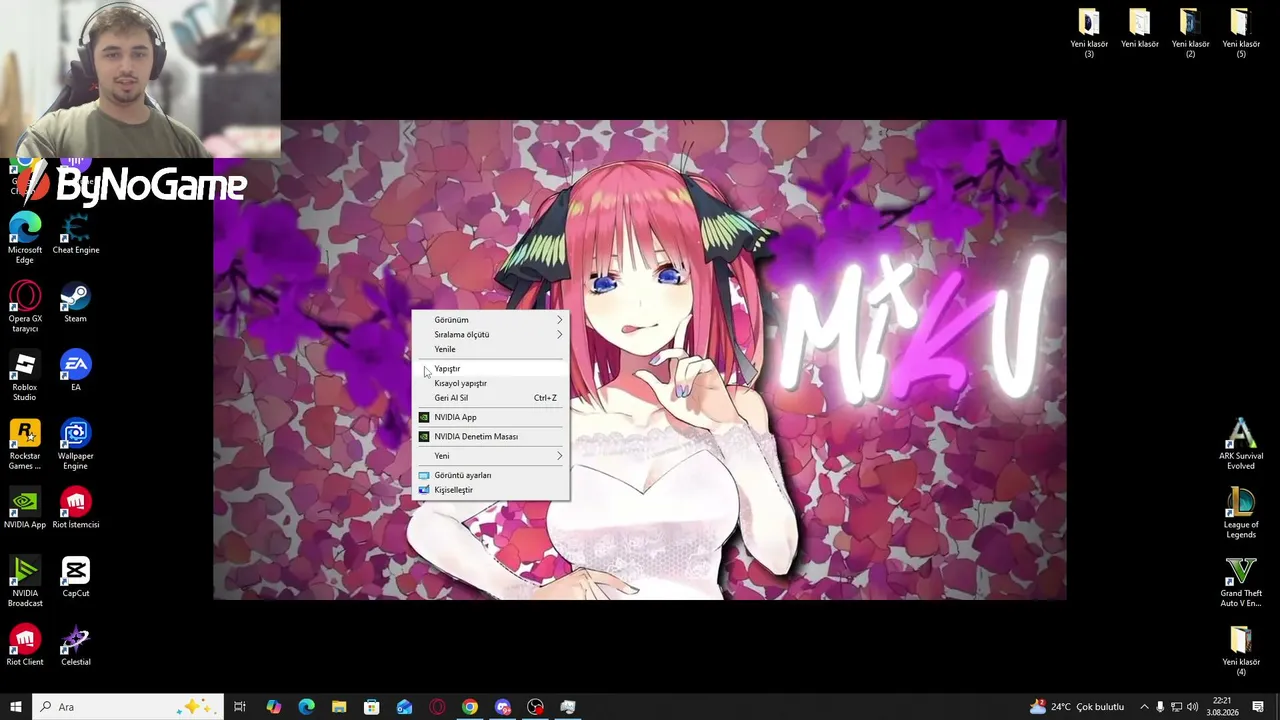Launch Copilot from the taskbar
Viewport: 1280px width, 720px height.
[273, 707]
